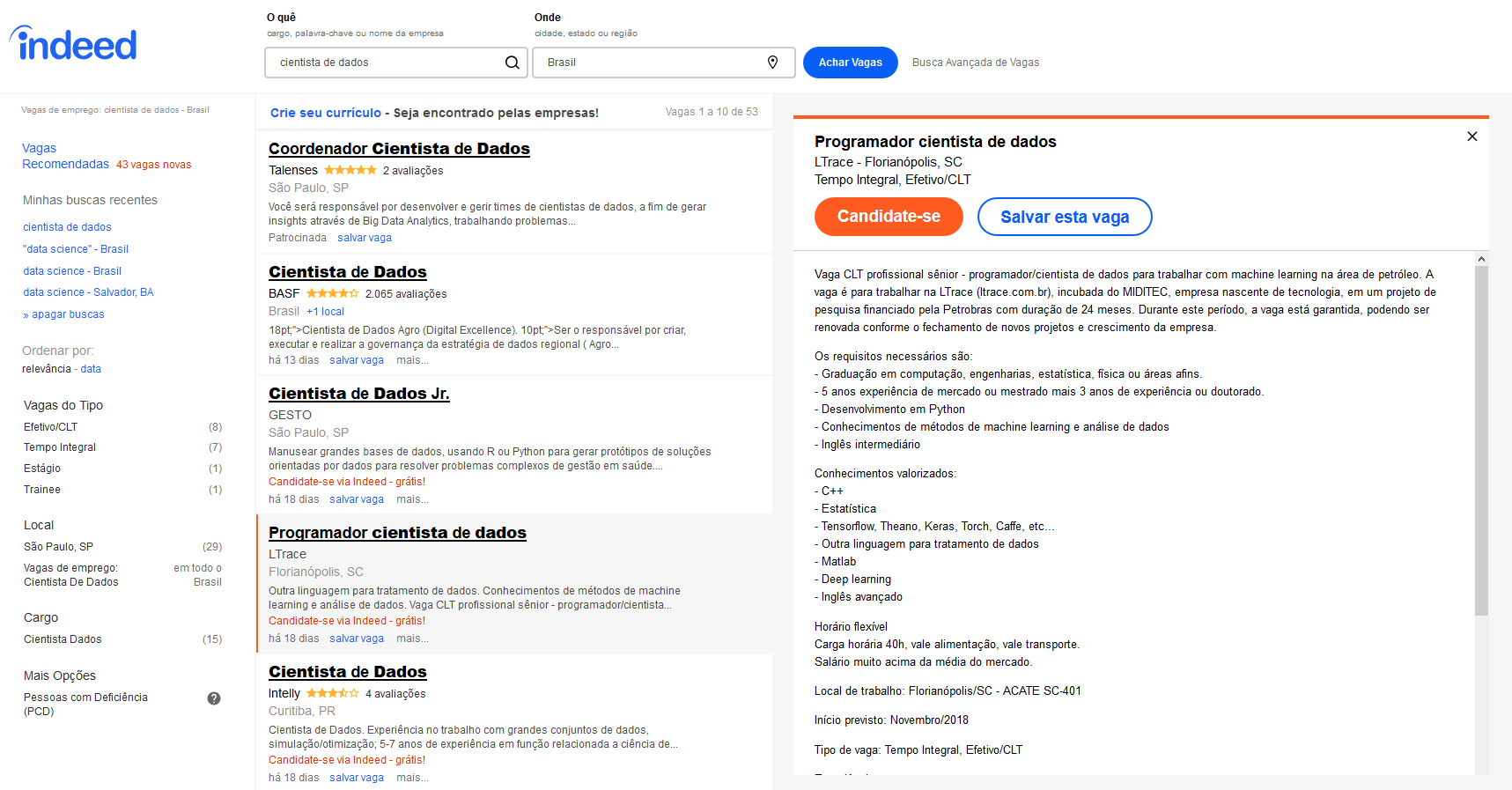
Task: Save the Talenses sponsored job
Action: [x=365, y=238]
